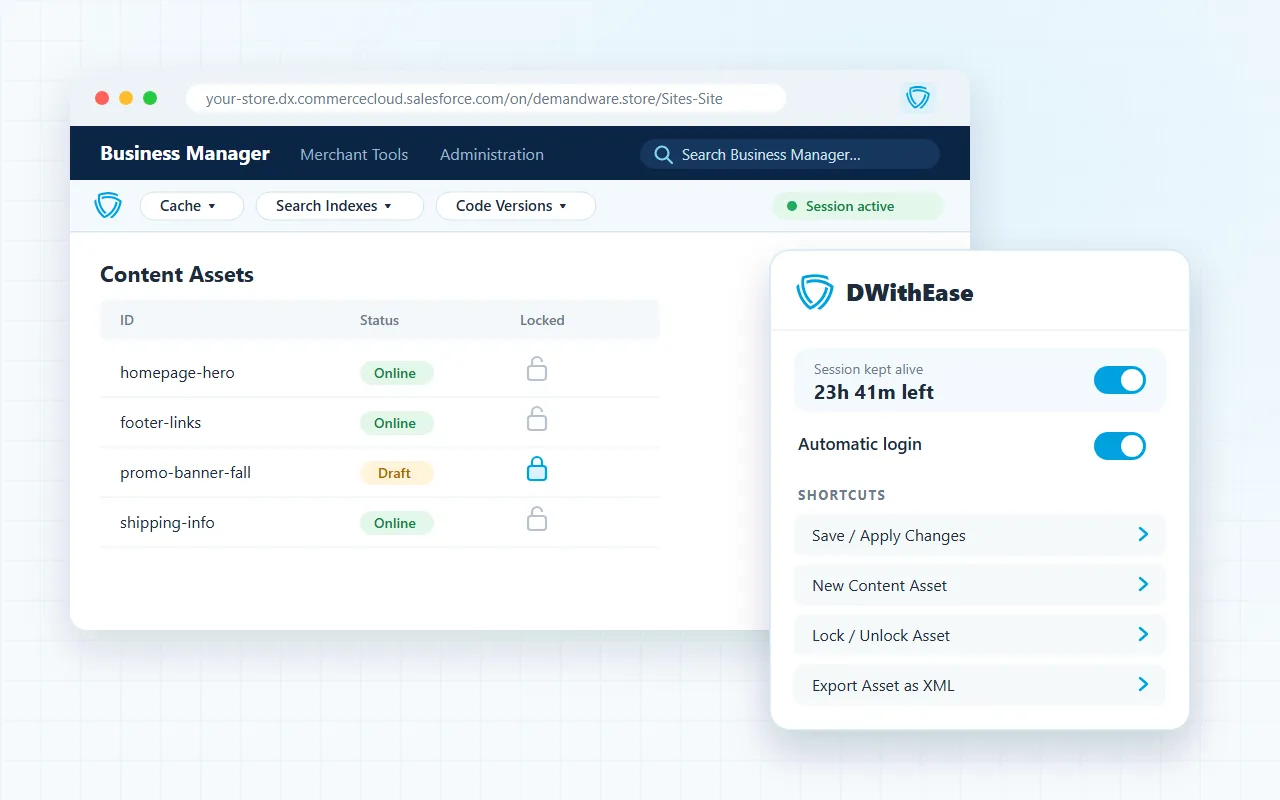Click the green maximize window dot
Screen dimensions: 1280x800
pyautogui.click(x=150, y=98)
